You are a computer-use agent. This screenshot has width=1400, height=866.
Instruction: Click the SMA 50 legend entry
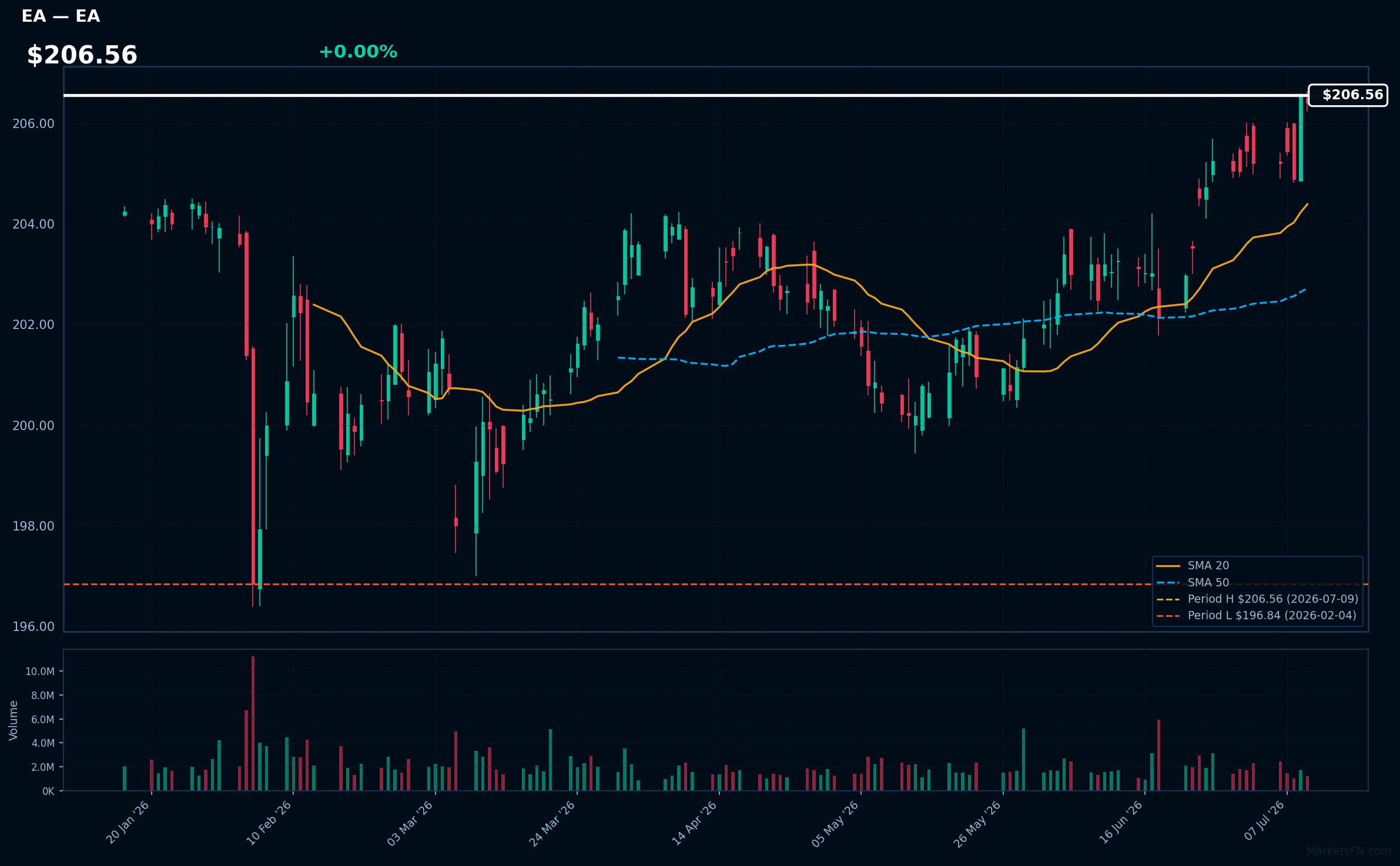[1193, 583]
